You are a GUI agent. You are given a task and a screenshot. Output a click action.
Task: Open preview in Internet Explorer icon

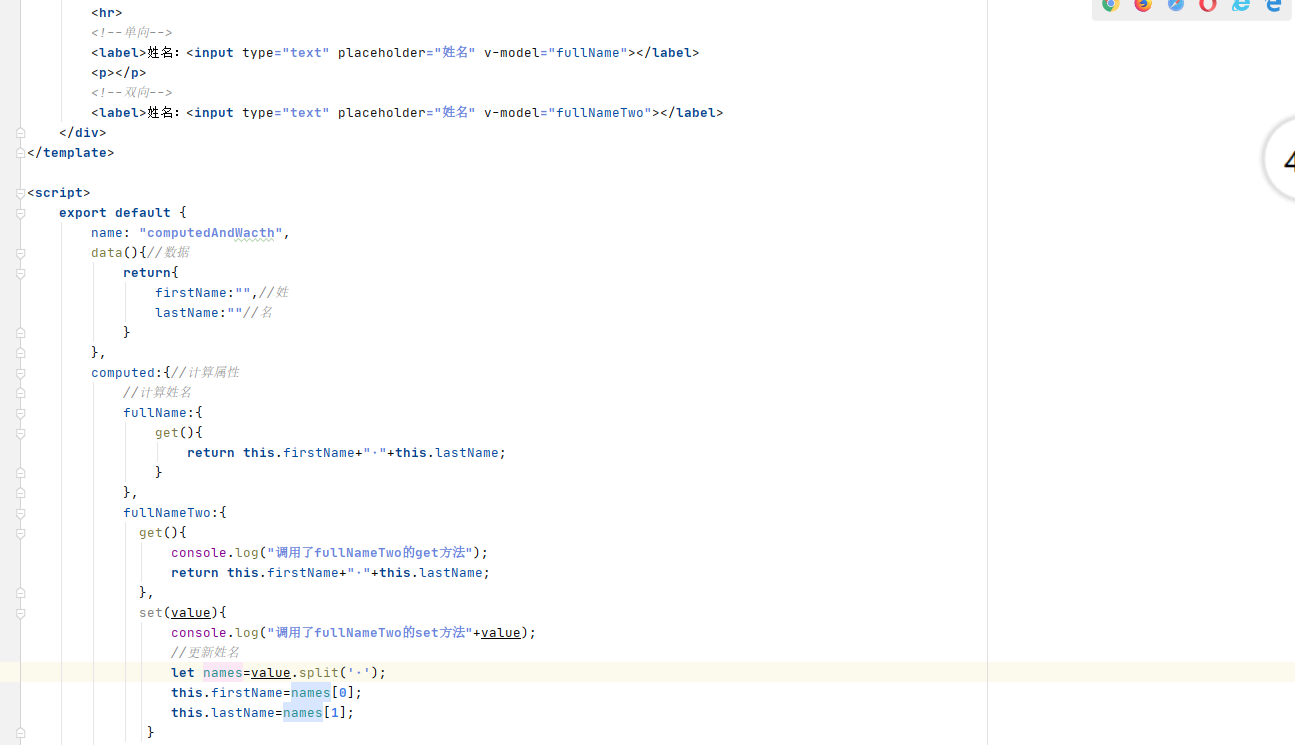pyautogui.click(x=1241, y=4)
